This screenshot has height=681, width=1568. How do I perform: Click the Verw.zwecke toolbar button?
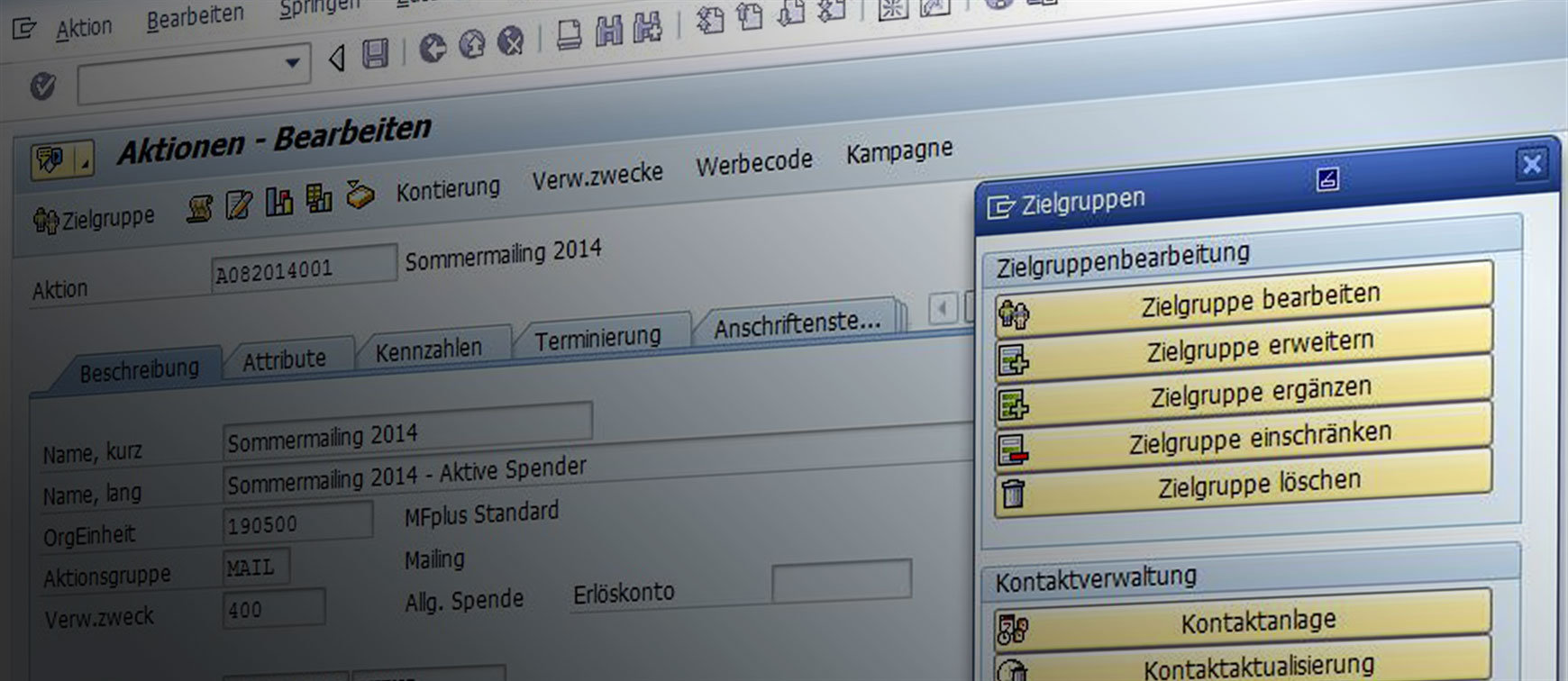click(x=597, y=175)
